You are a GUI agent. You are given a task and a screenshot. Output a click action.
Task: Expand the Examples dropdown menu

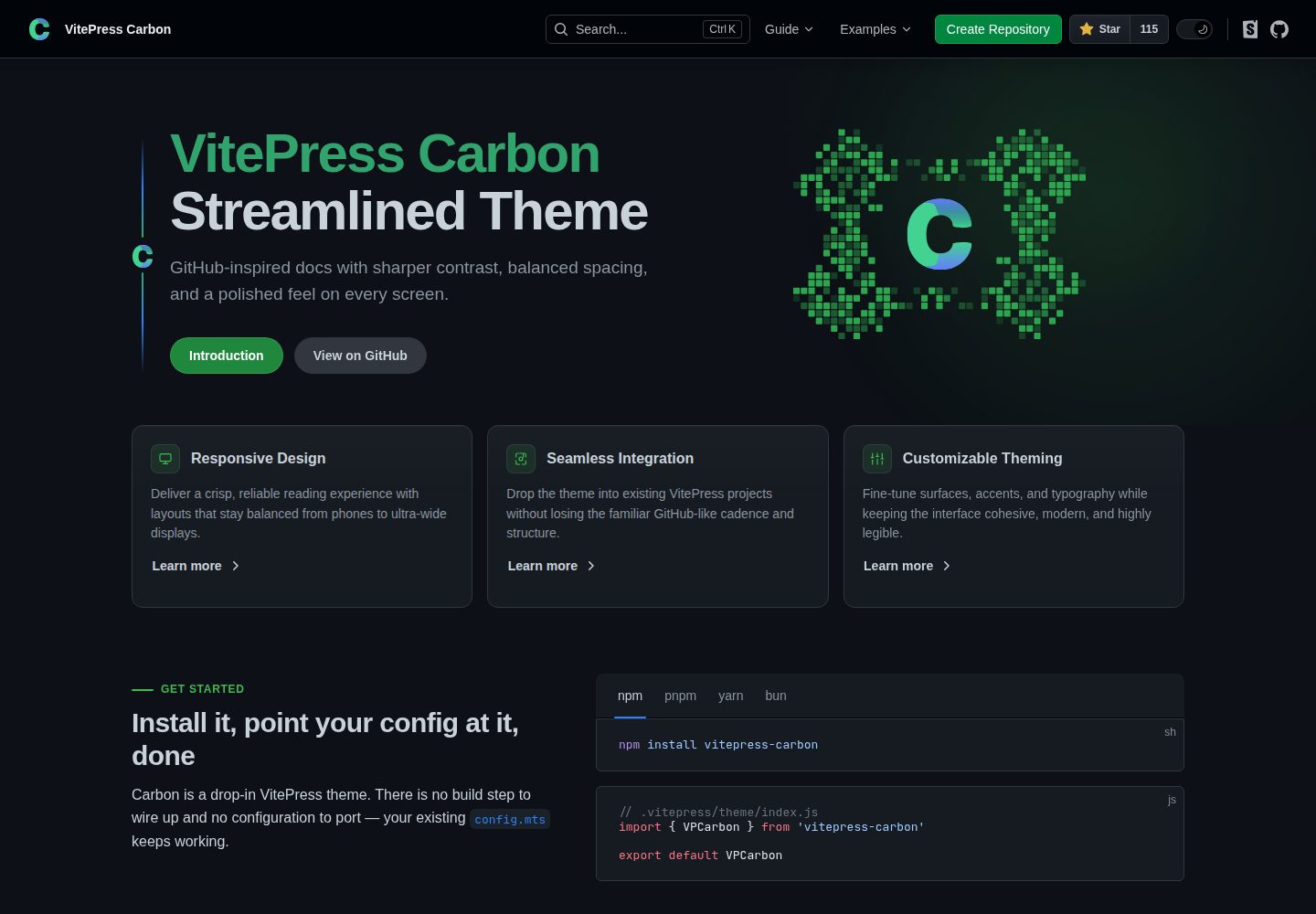click(x=876, y=29)
